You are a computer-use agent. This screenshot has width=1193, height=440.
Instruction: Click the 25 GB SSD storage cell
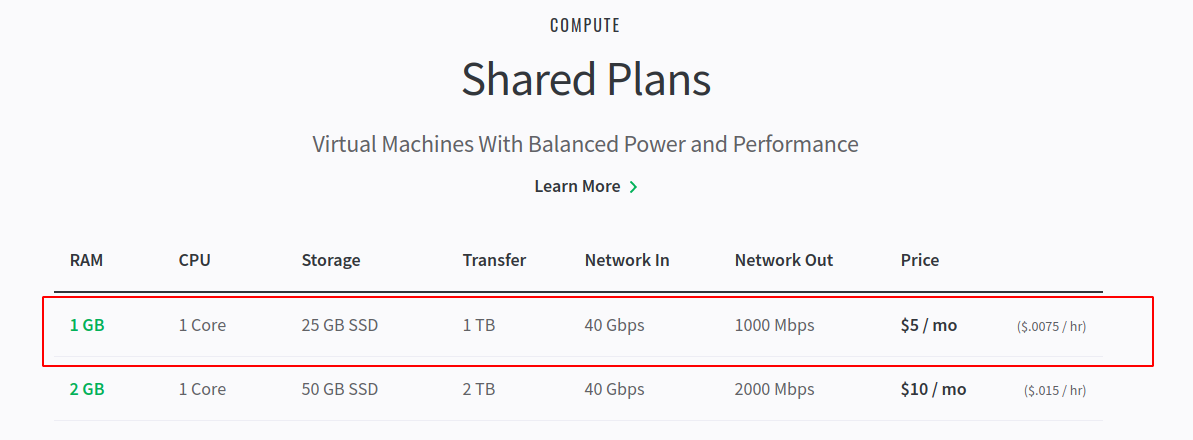pyautogui.click(x=340, y=326)
